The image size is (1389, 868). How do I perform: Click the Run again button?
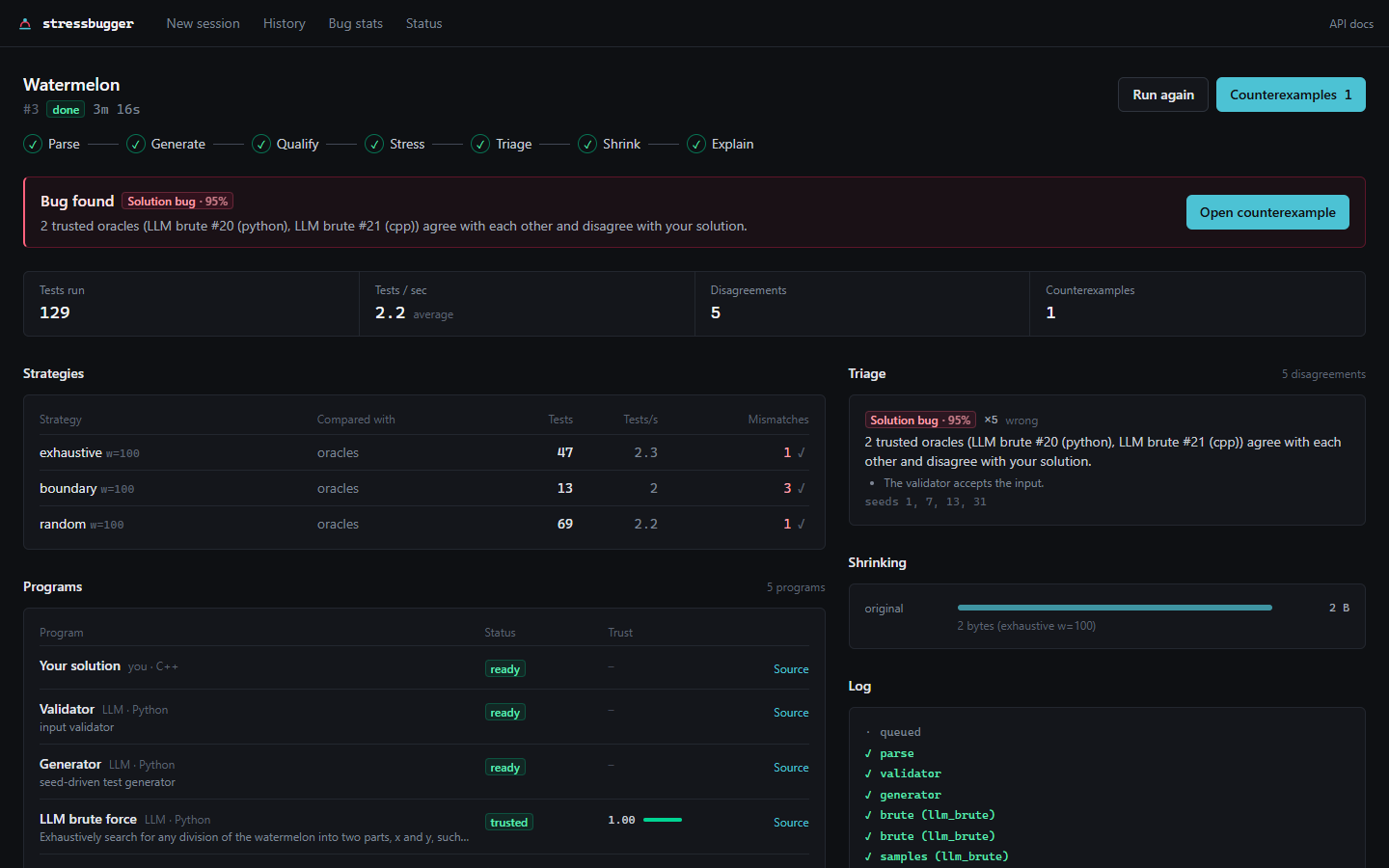coord(1163,95)
